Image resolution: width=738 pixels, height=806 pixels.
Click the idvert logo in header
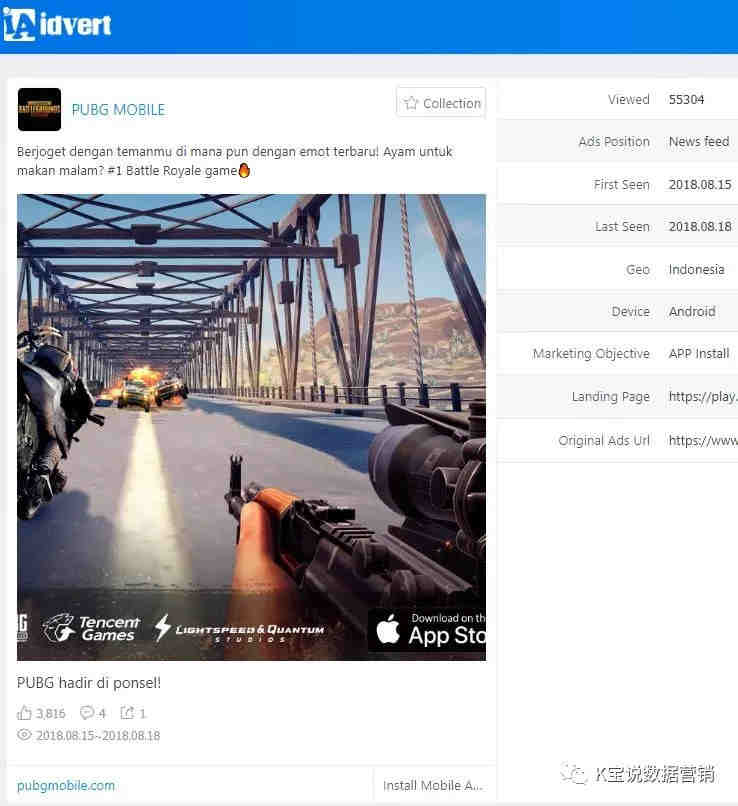click(x=57, y=25)
